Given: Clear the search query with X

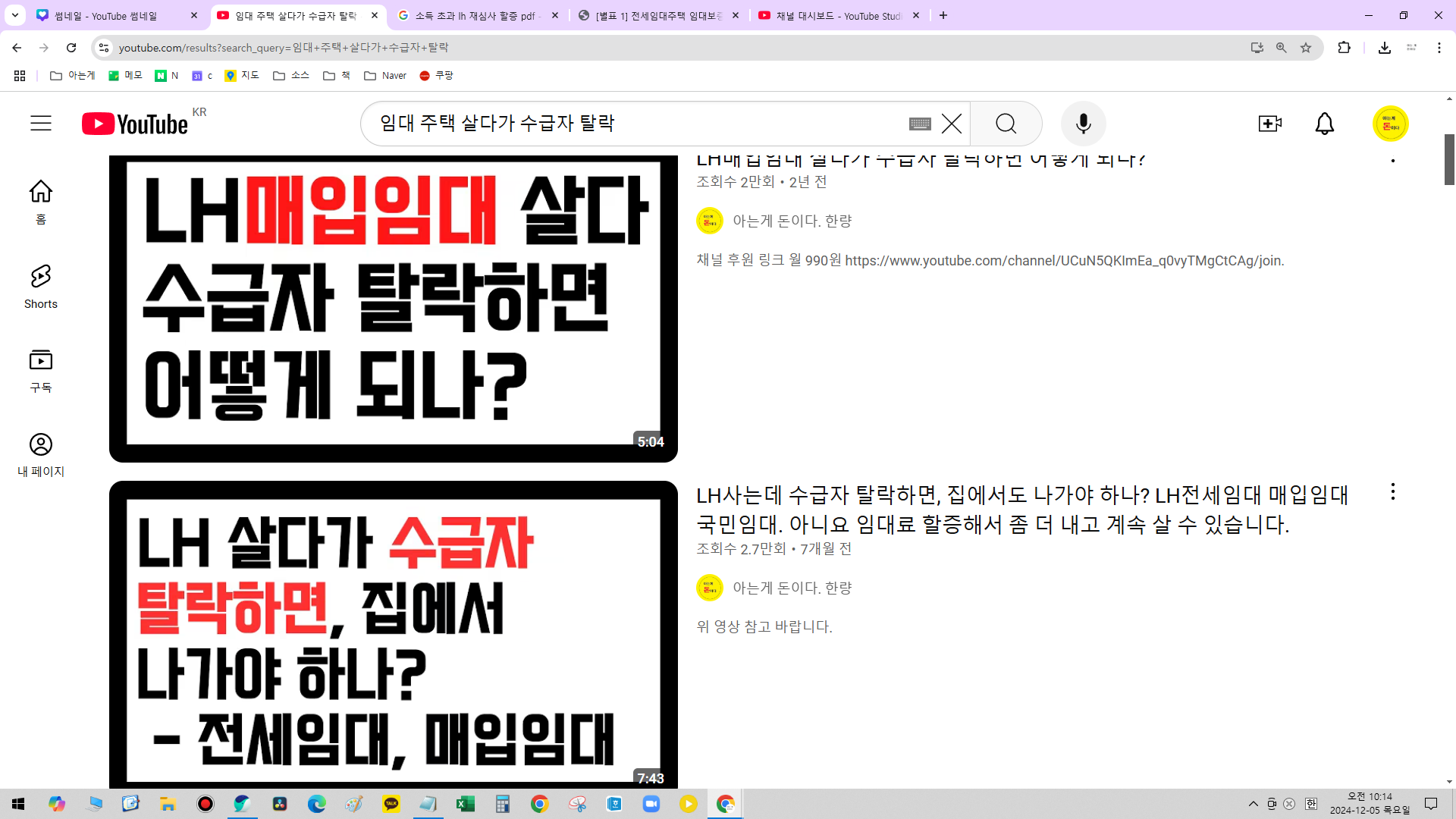Looking at the screenshot, I should [952, 124].
